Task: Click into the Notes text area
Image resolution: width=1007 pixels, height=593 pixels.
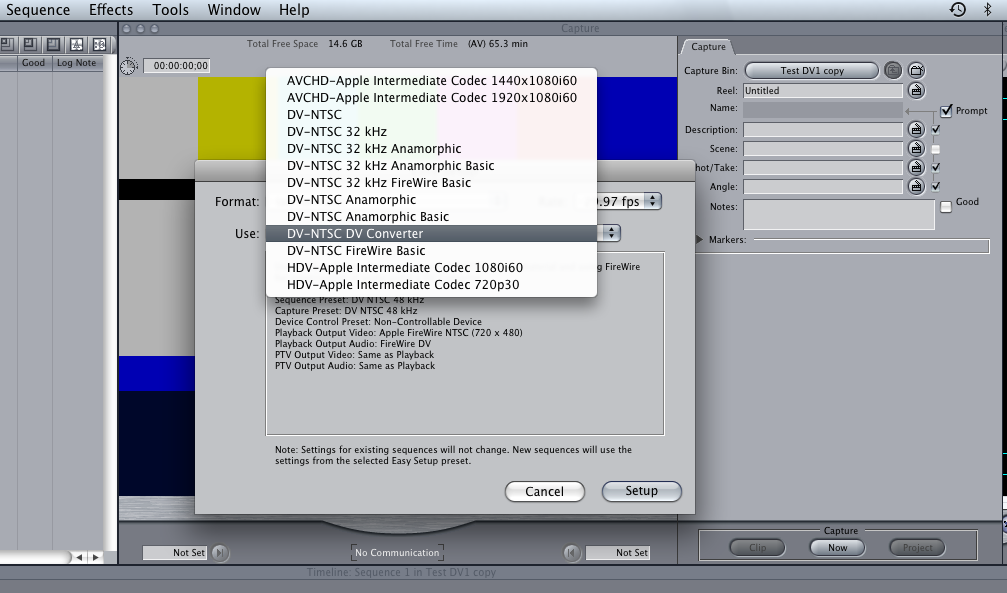Action: 839,214
